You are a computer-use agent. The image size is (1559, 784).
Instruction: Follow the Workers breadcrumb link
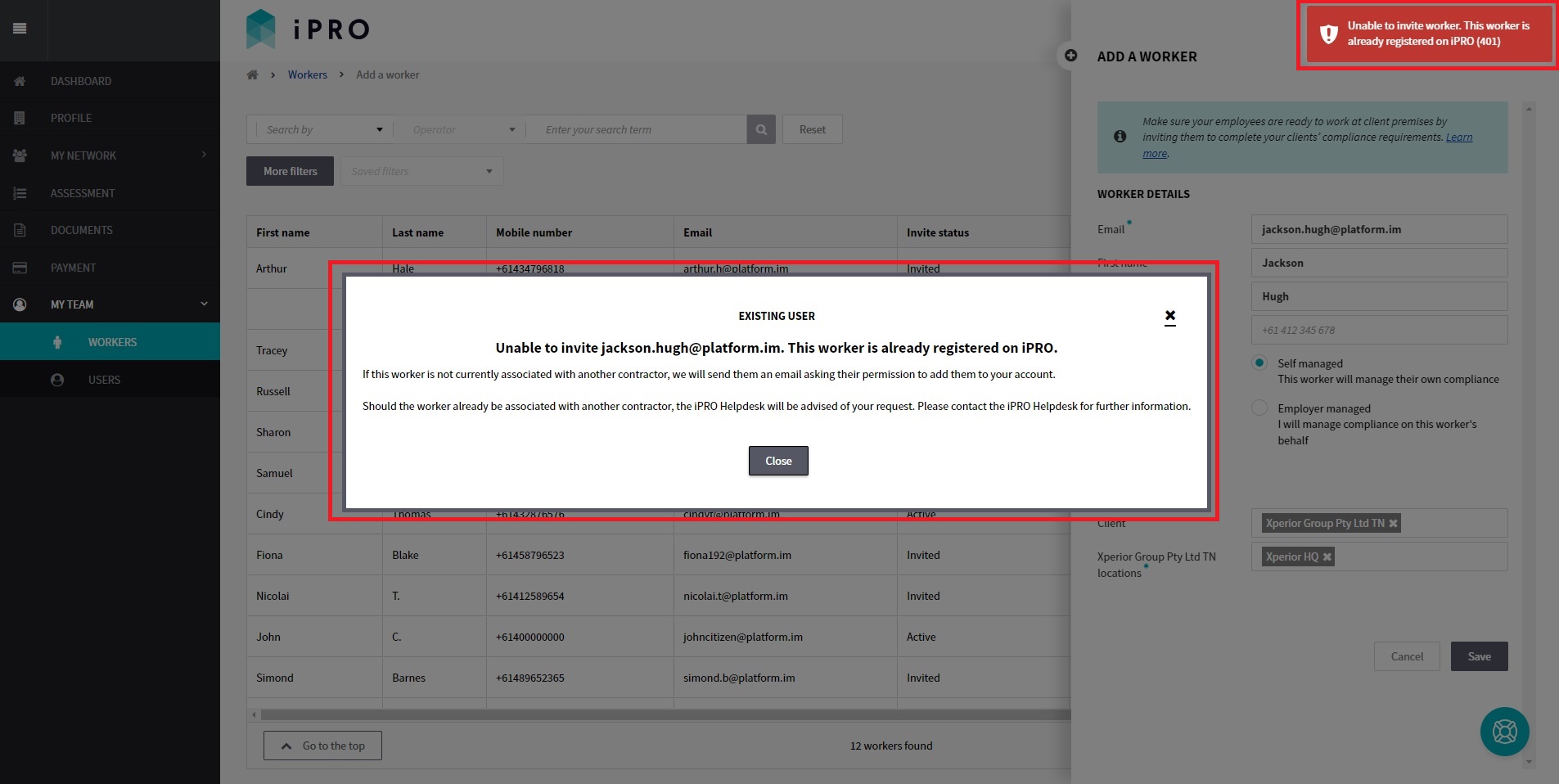[307, 74]
